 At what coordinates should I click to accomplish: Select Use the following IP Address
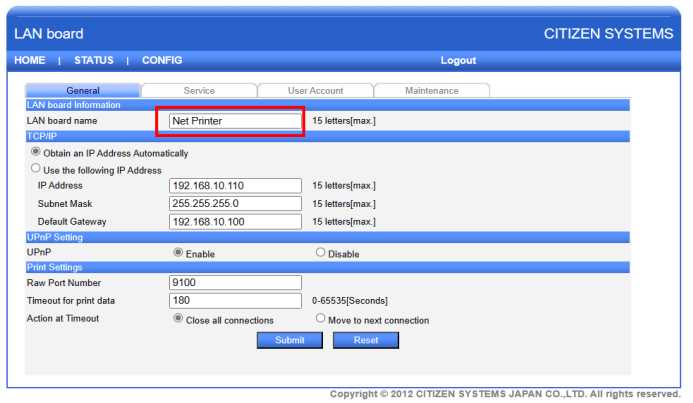(37, 169)
